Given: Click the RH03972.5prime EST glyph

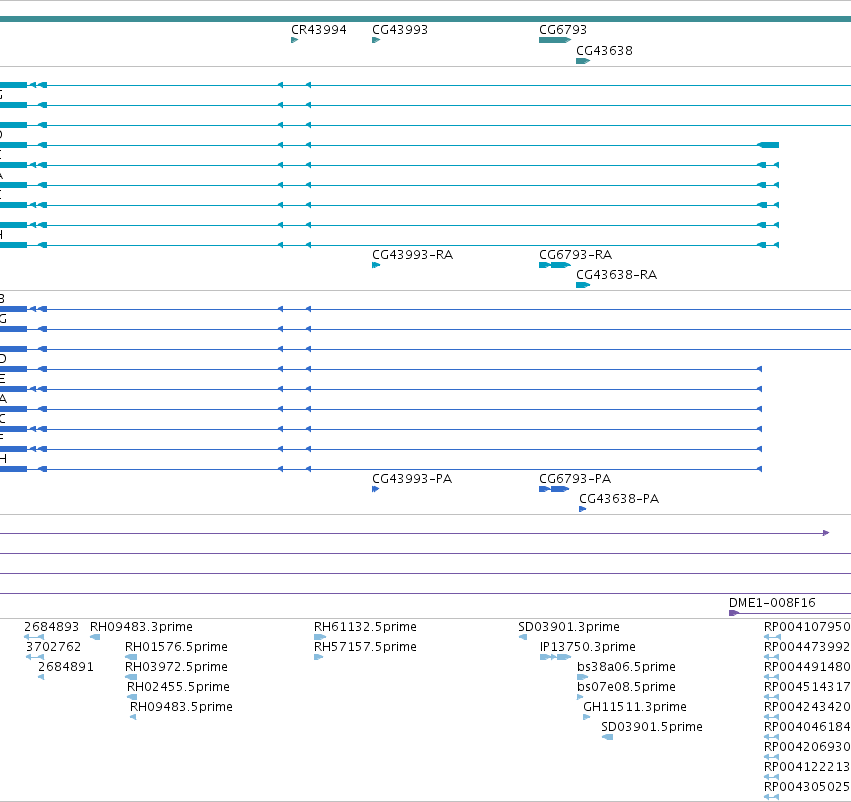Looking at the screenshot, I should pos(131,677).
